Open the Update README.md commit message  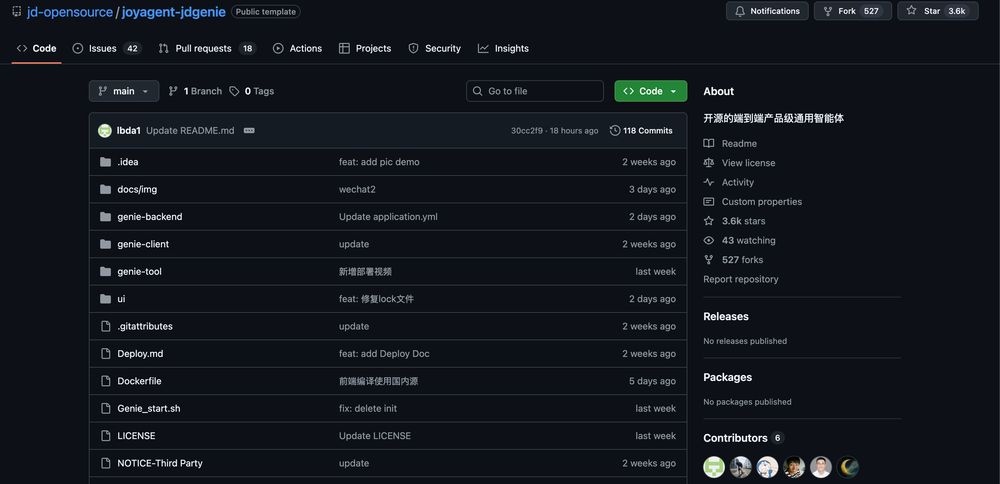coord(190,131)
